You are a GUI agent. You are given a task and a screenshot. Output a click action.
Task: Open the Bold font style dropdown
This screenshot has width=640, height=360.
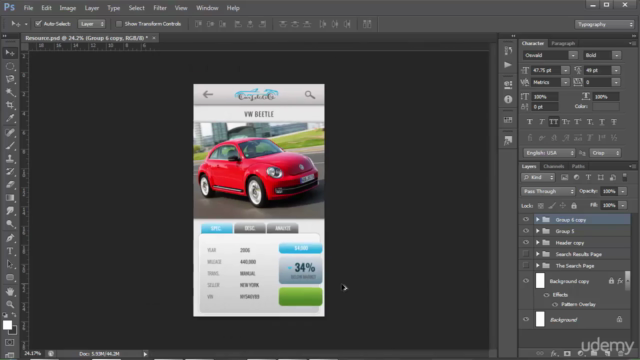click(616, 55)
